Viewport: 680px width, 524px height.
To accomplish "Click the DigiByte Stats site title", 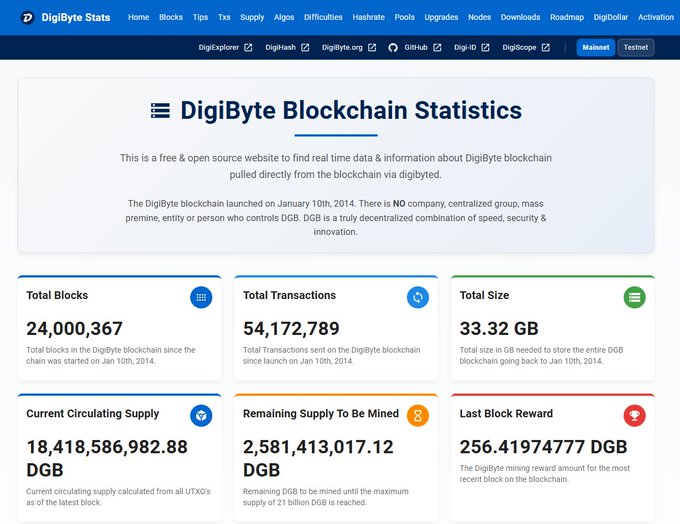I will (x=76, y=17).
